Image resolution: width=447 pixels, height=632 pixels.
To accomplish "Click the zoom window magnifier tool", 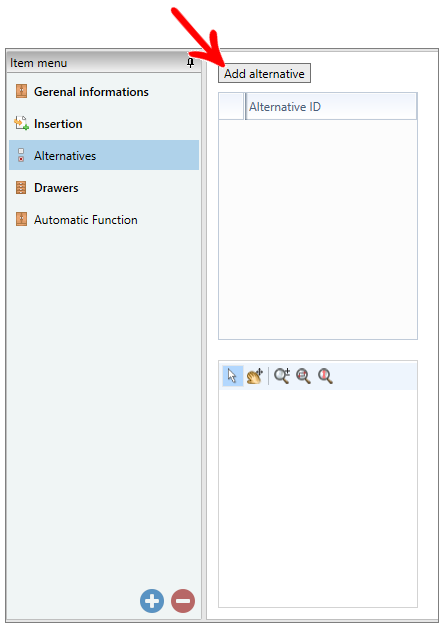I will 303,376.
